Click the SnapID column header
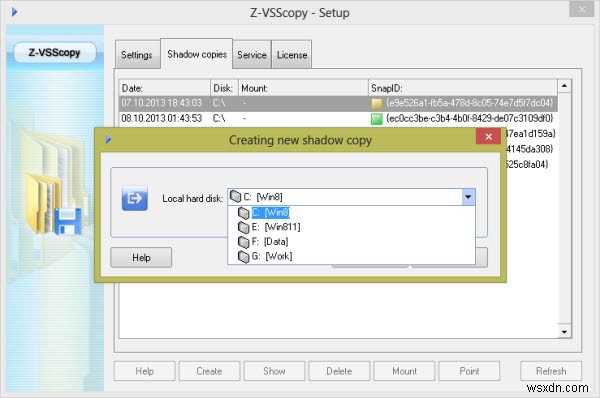 [463, 88]
